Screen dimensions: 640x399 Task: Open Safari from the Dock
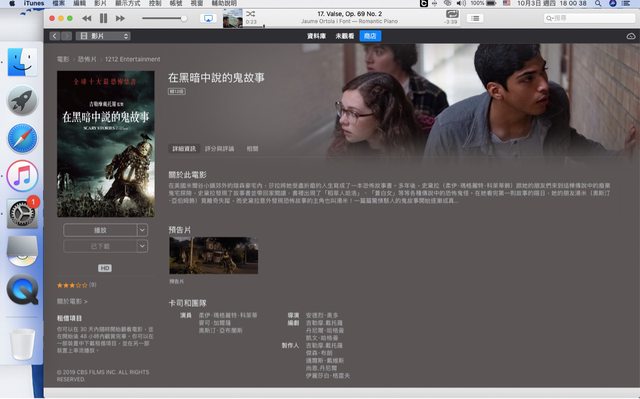click(x=22, y=138)
